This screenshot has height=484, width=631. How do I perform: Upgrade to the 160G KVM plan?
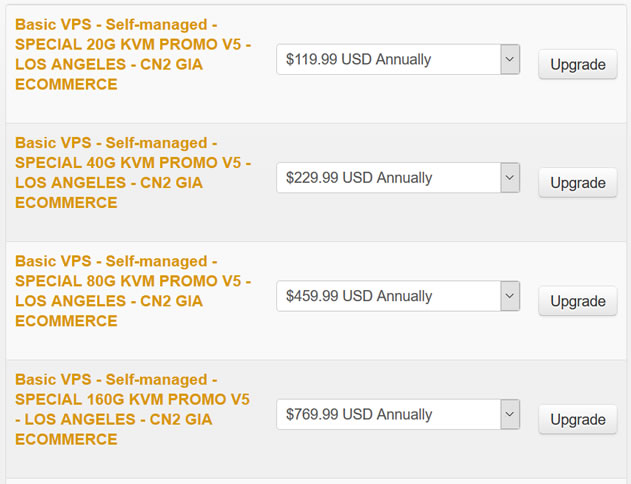(x=577, y=420)
